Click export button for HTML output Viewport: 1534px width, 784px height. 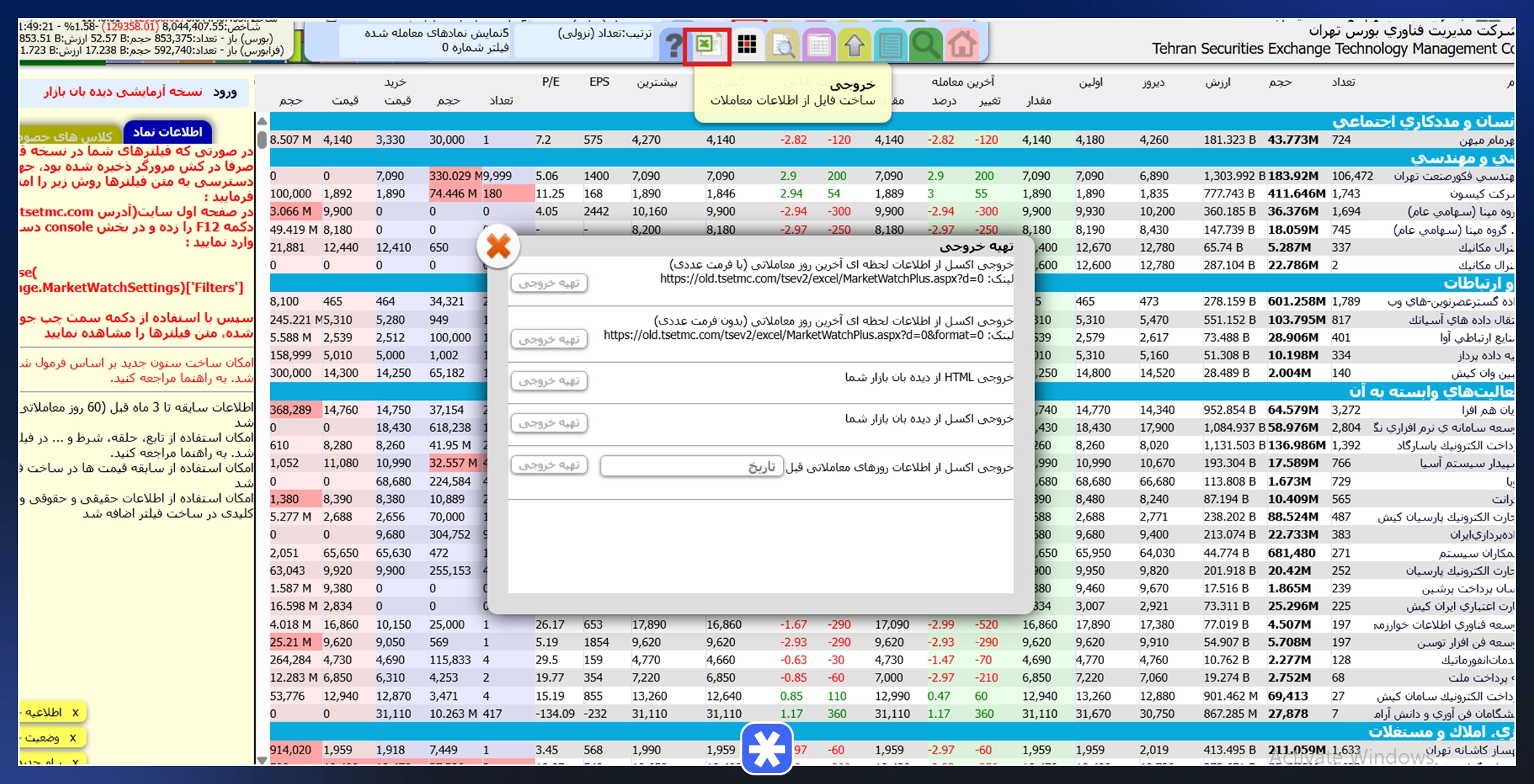[549, 380]
